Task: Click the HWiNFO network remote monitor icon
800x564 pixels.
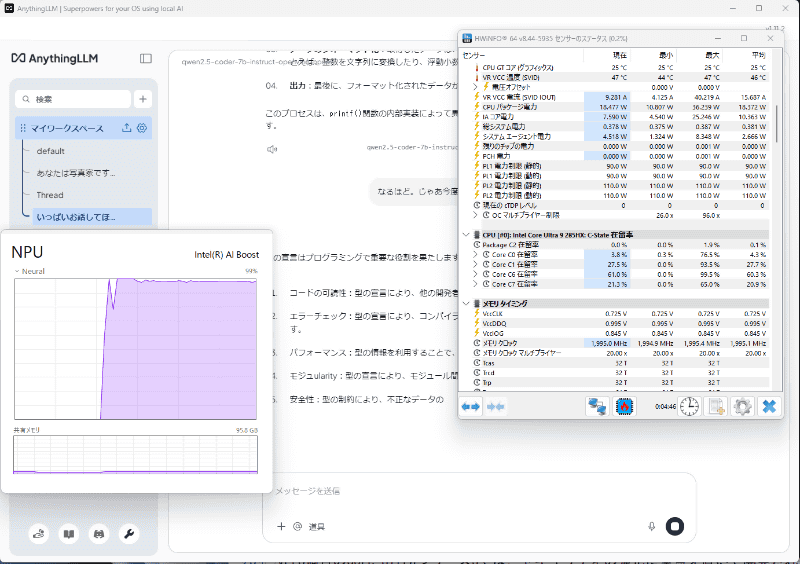Action: (597, 407)
